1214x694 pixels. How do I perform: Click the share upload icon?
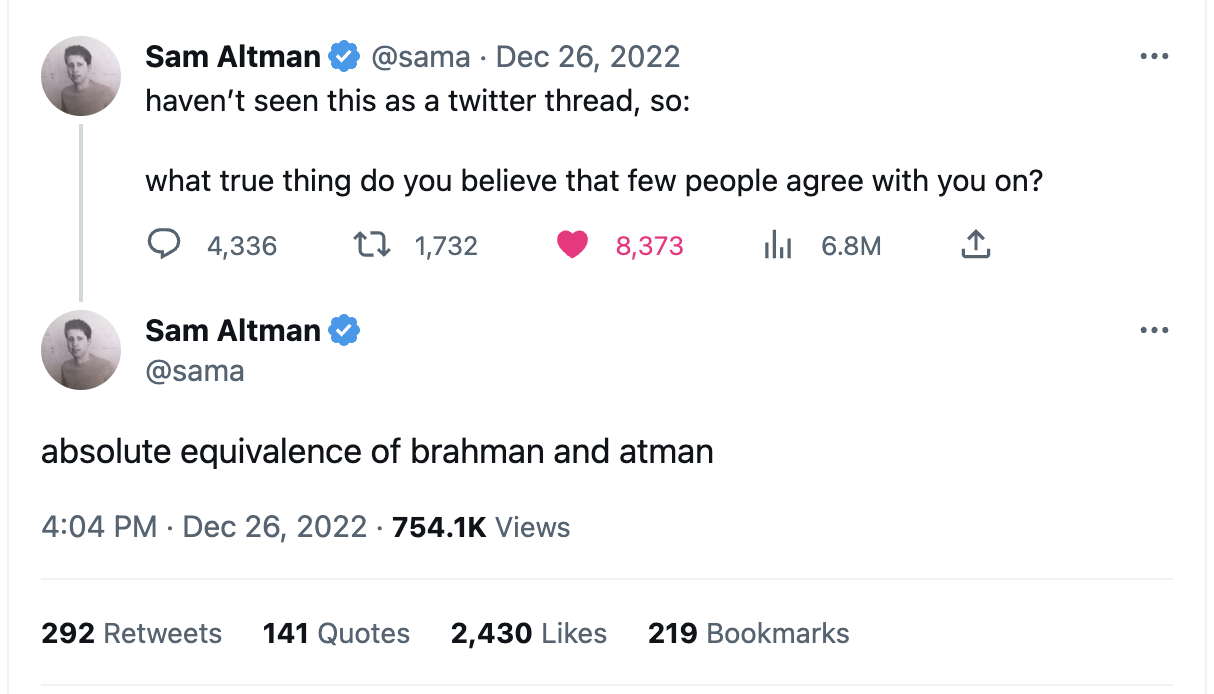pyautogui.click(x=975, y=245)
